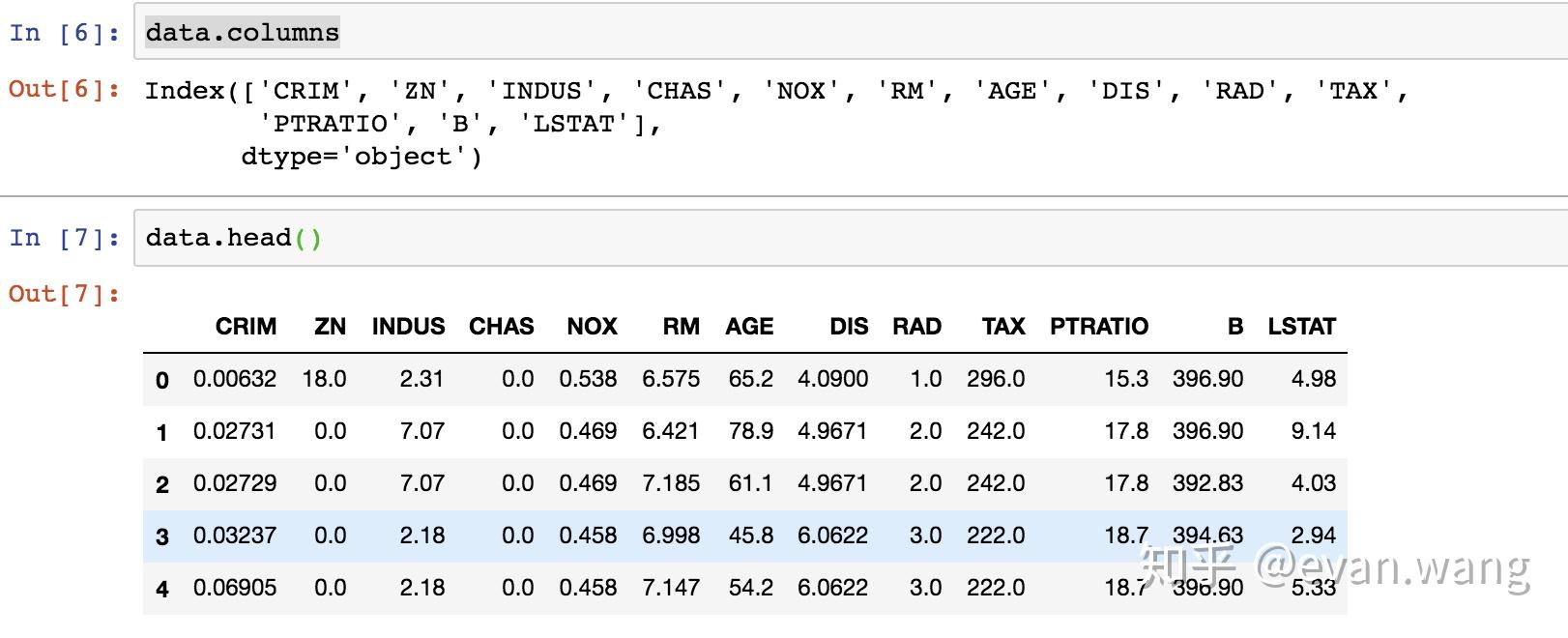
Task: Click the Out[6] output prompt
Action: pos(65,89)
